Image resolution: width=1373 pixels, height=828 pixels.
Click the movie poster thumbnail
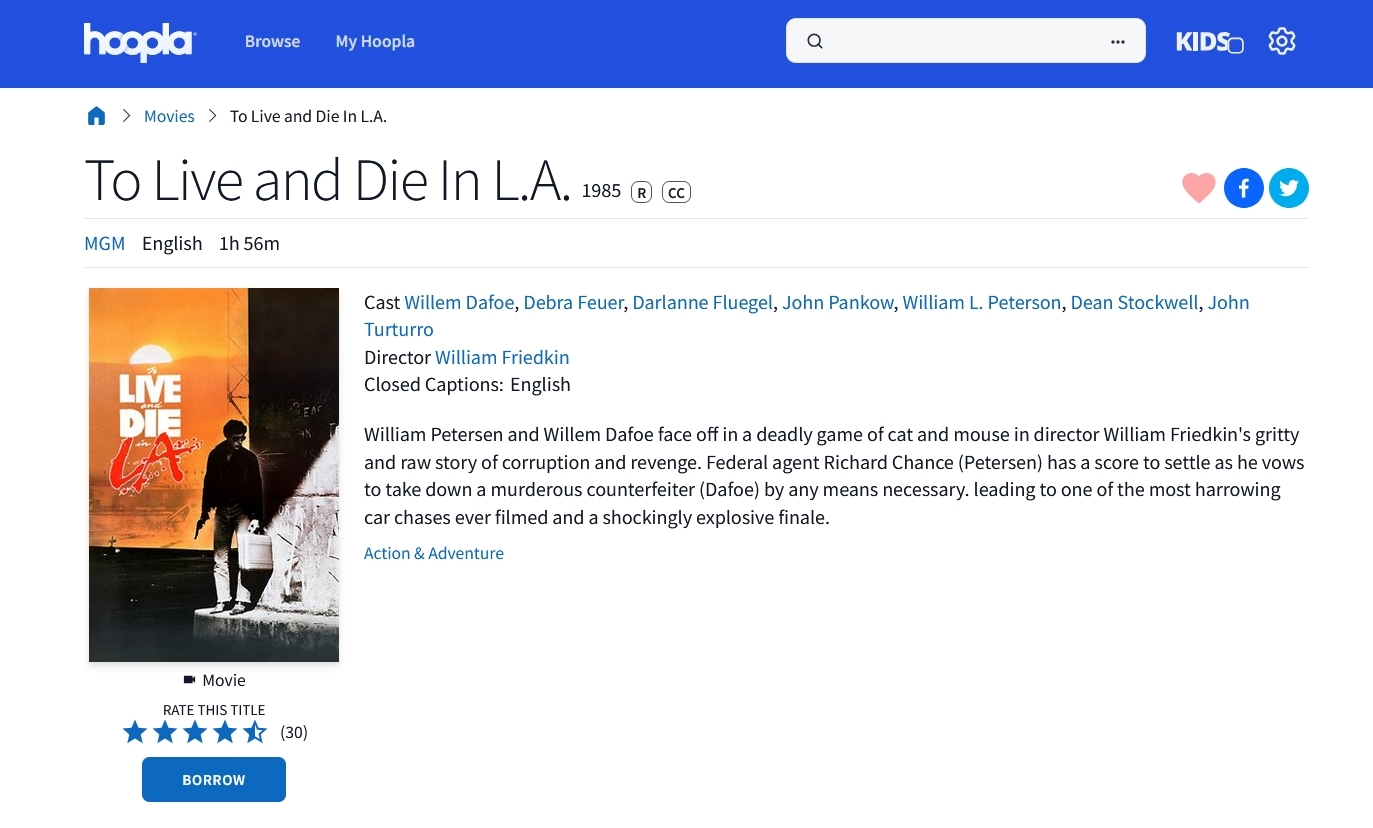pos(214,475)
